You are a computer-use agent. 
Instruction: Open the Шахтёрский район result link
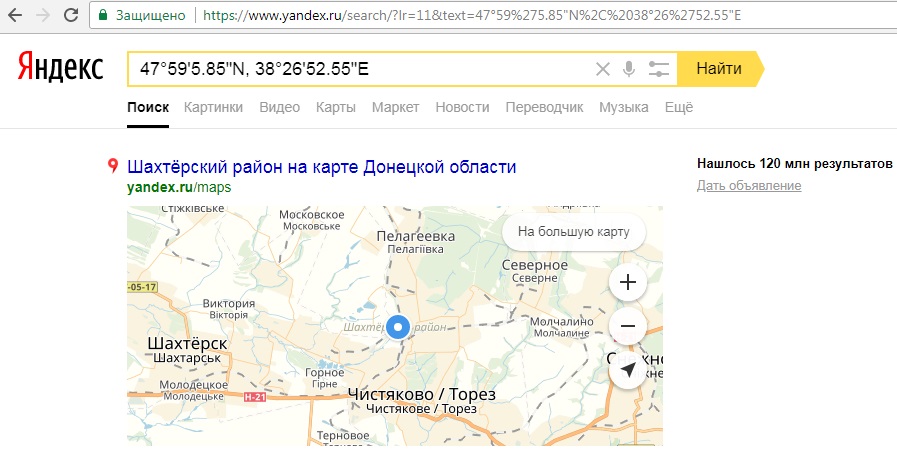(321, 166)
